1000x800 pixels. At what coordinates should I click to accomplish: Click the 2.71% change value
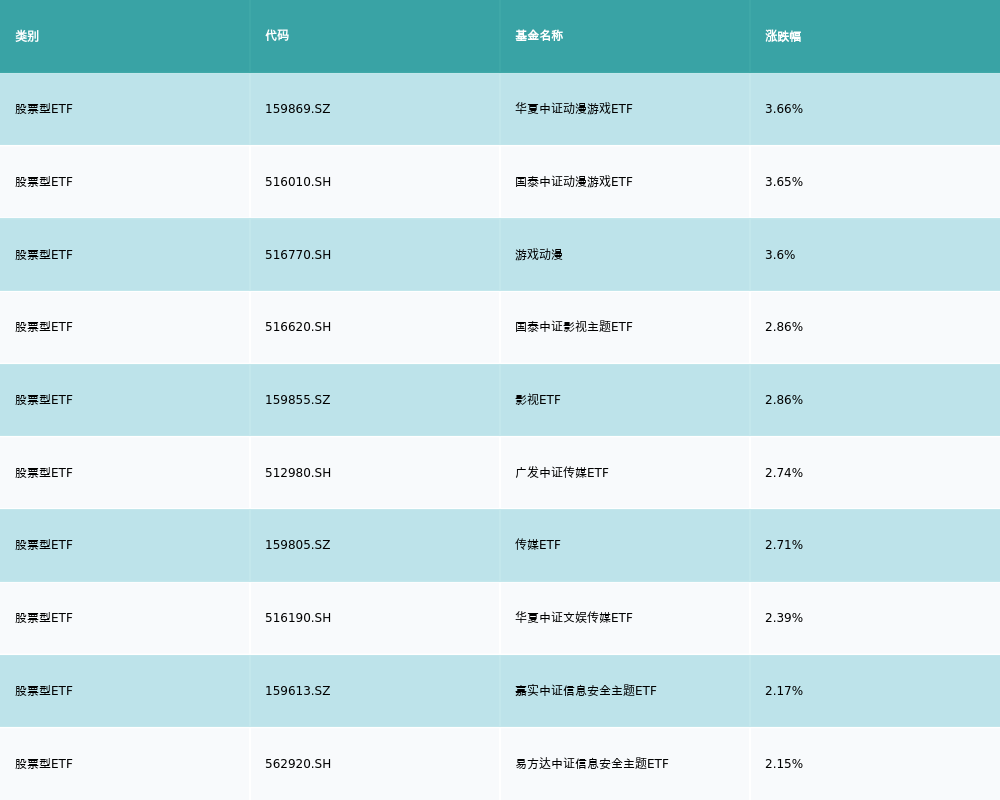(784, 545)
